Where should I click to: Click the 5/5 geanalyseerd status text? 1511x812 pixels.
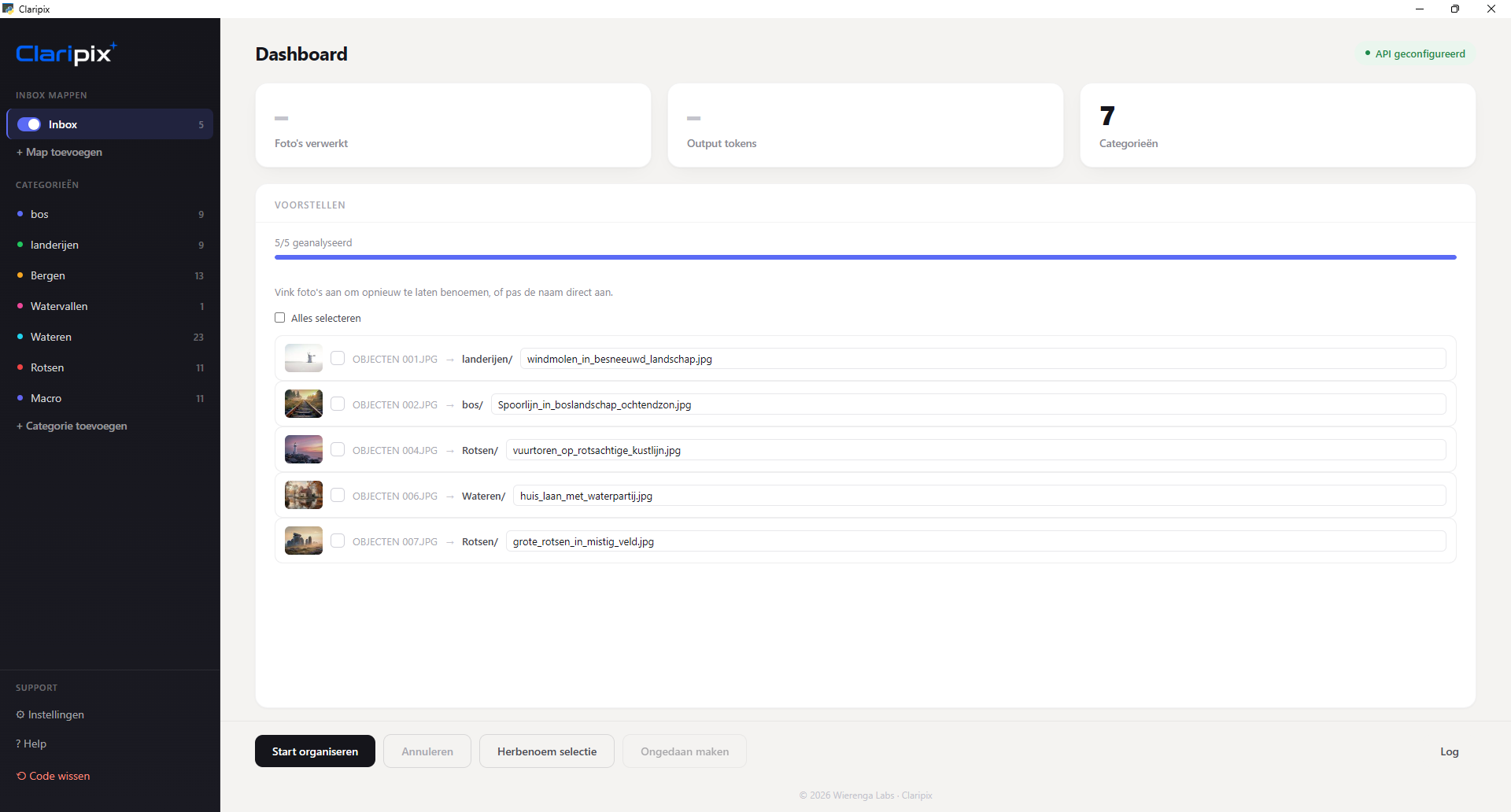pos(313,242)
